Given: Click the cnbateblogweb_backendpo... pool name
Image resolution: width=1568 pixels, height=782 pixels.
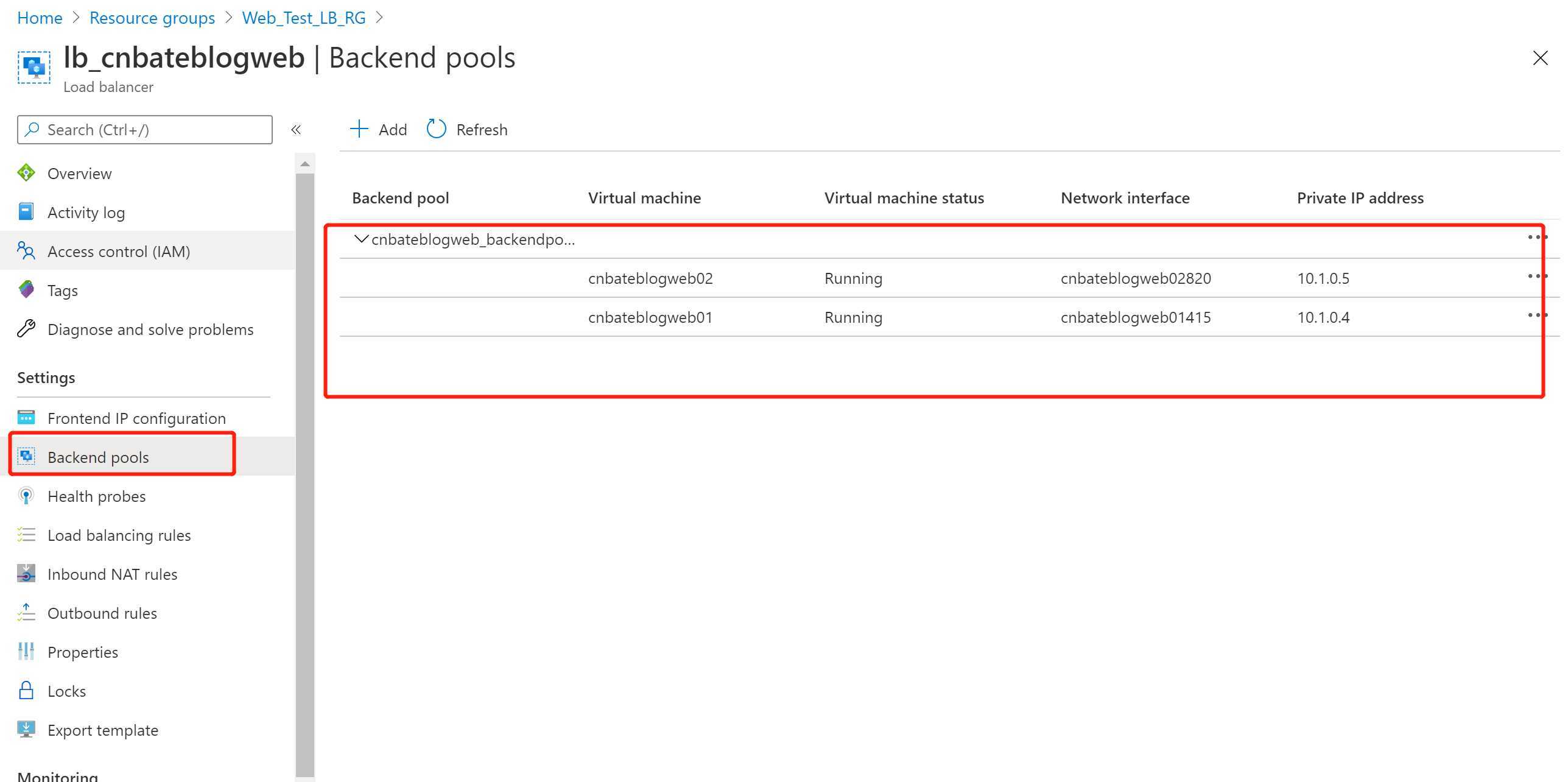Looking at the screenshot, I should (473, 239).
